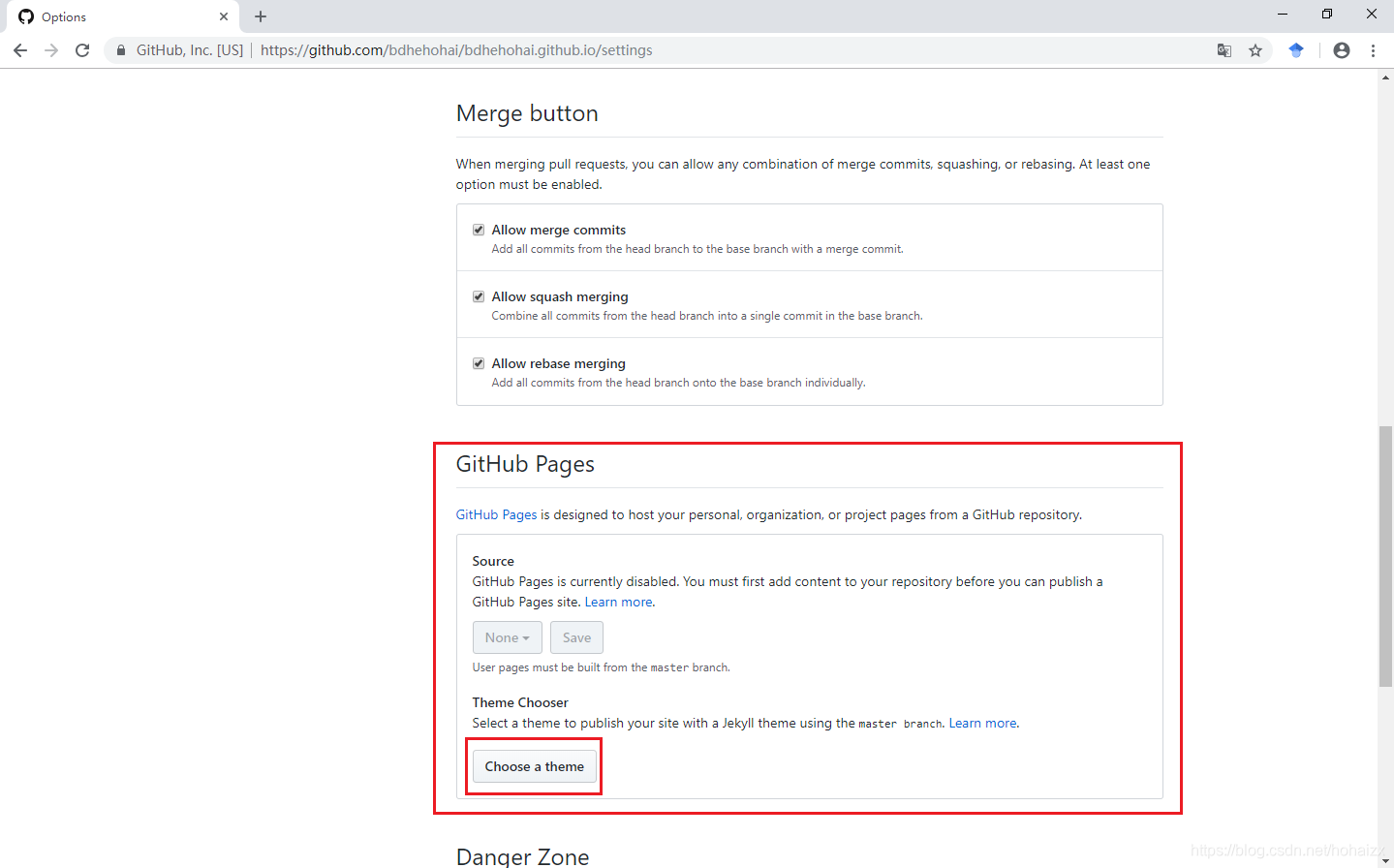Click the browser forward arrow

click(x=51, y=50)
